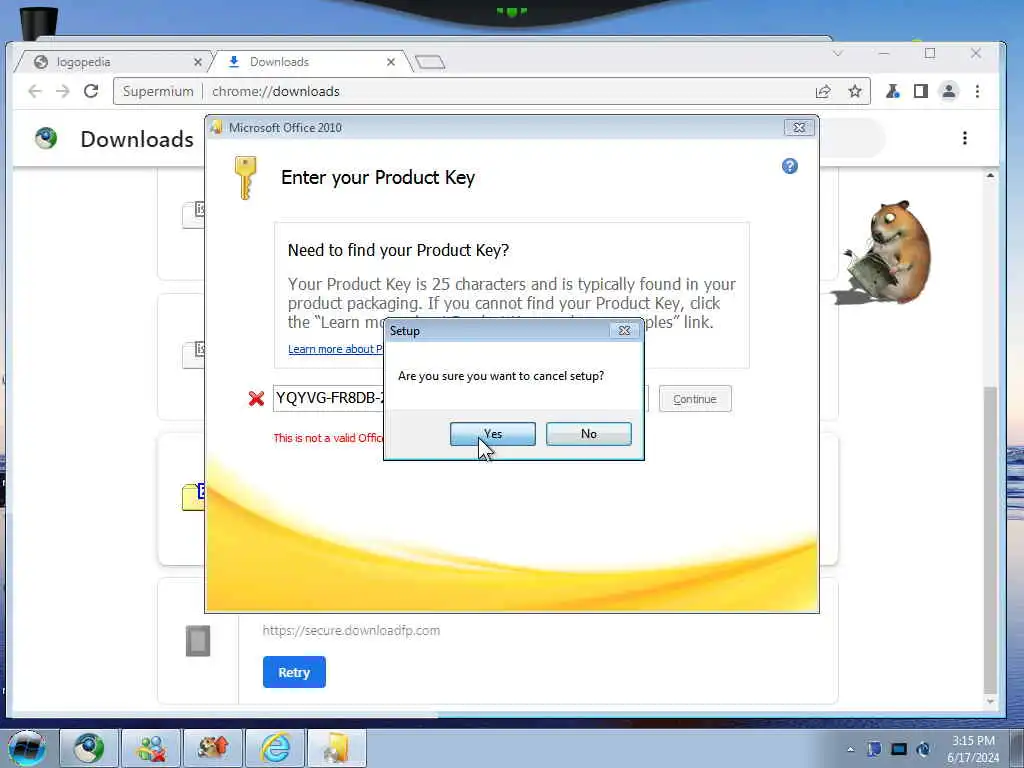This screenshot has width=1024, height=768.
Task: Open the Office setup taskbar item
Action: 337,748
